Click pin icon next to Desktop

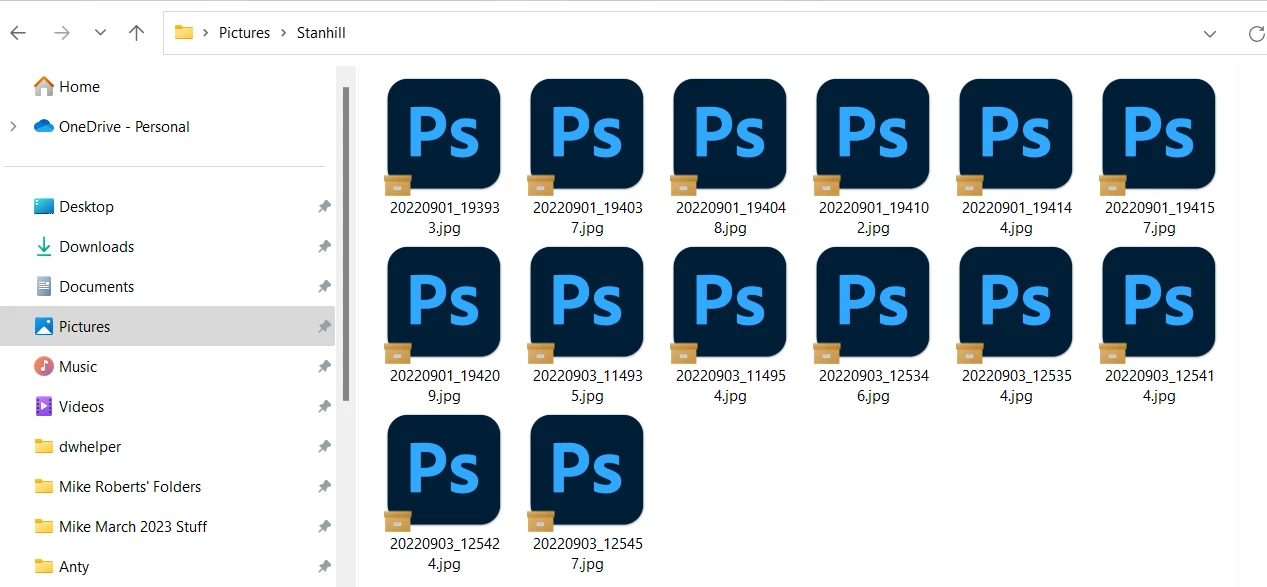[x=324, y=207]
